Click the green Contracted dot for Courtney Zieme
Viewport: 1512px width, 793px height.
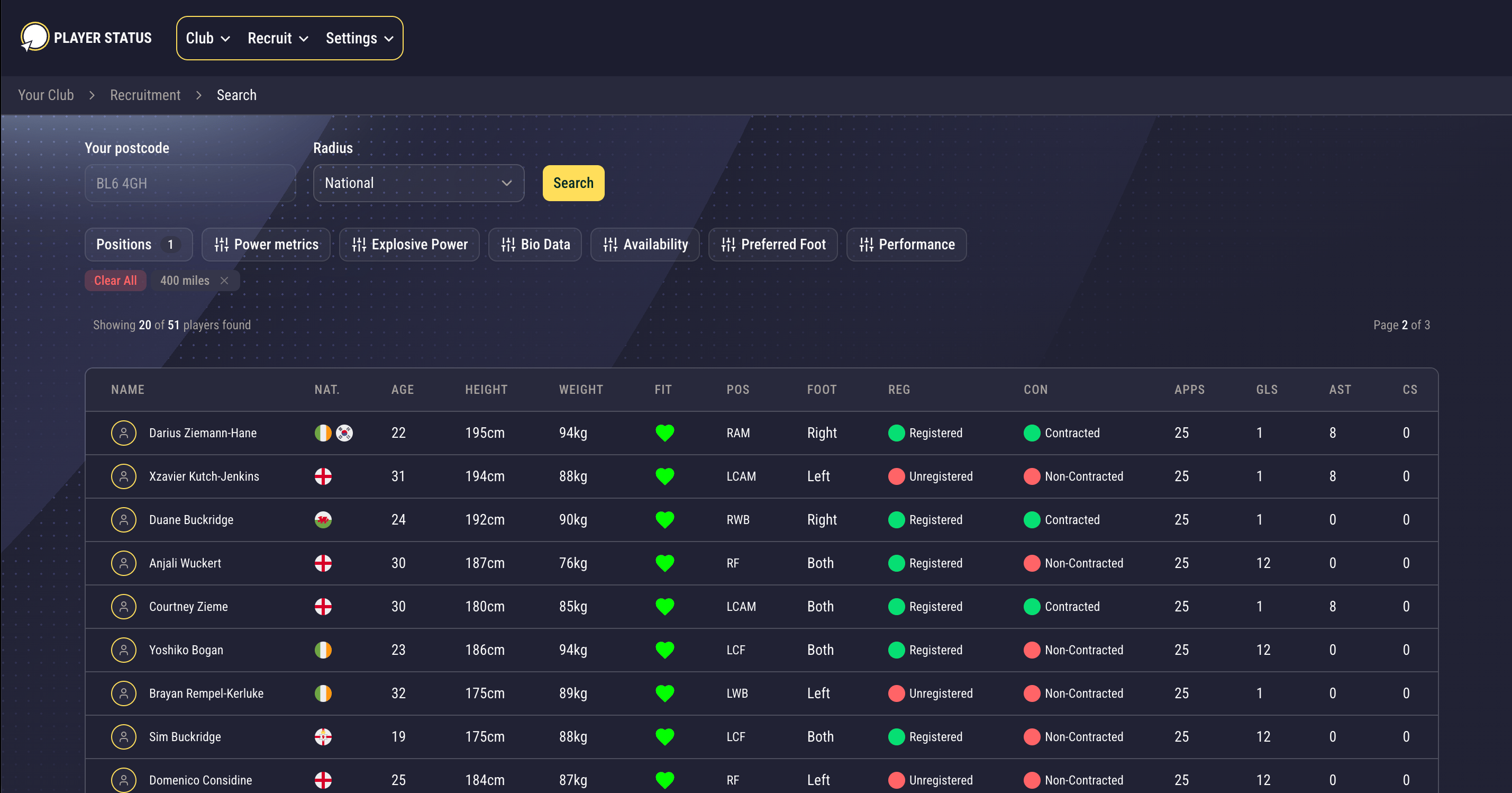click(x=1031, y=607)
